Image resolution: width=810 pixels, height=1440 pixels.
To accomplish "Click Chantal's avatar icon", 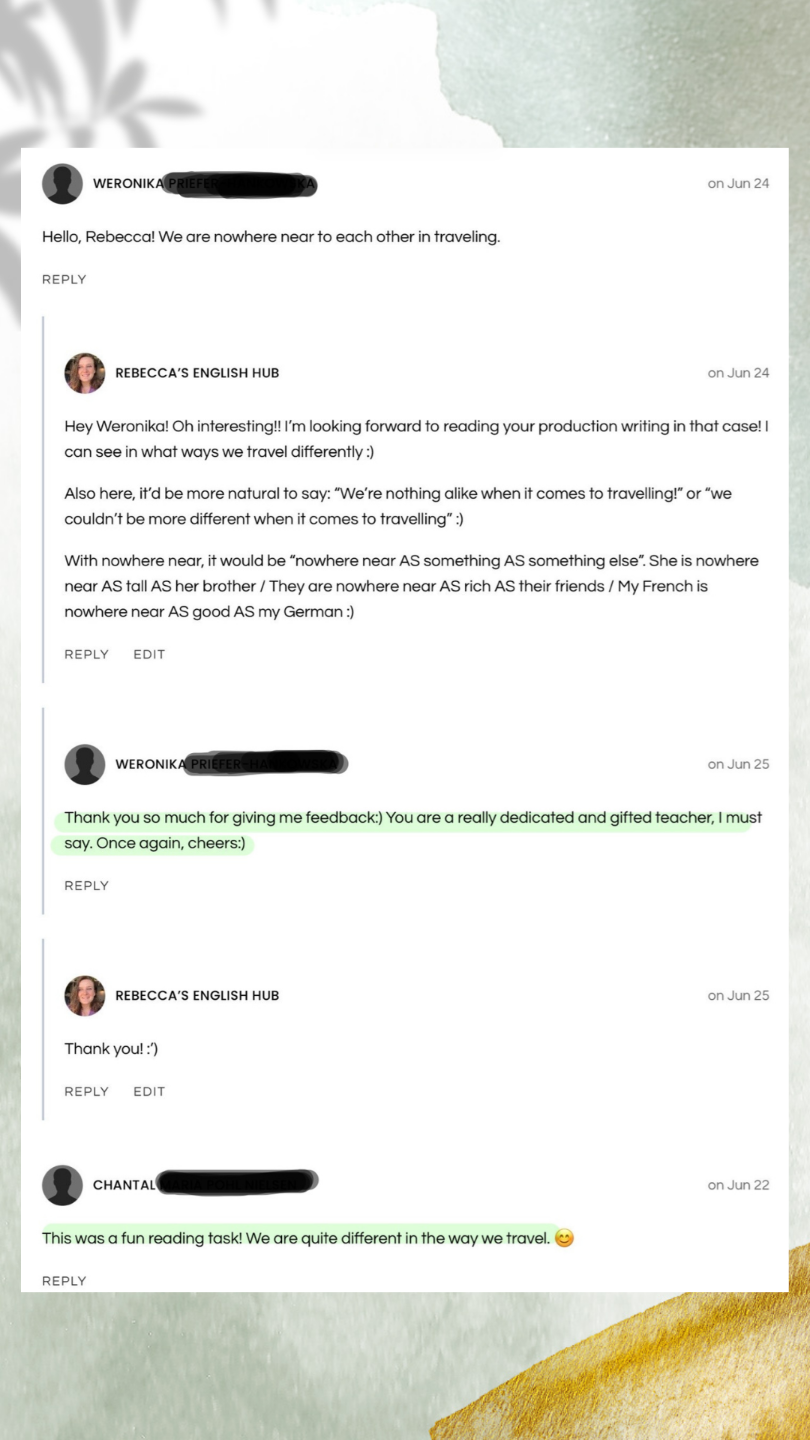I will [62, 1185].
